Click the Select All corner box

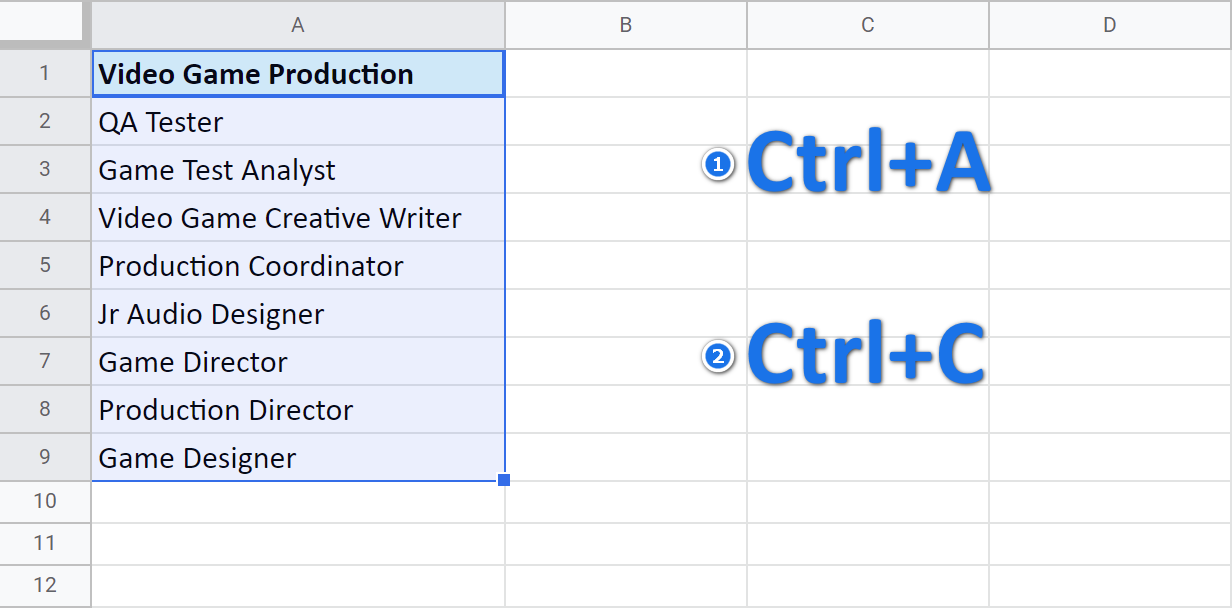44,25
